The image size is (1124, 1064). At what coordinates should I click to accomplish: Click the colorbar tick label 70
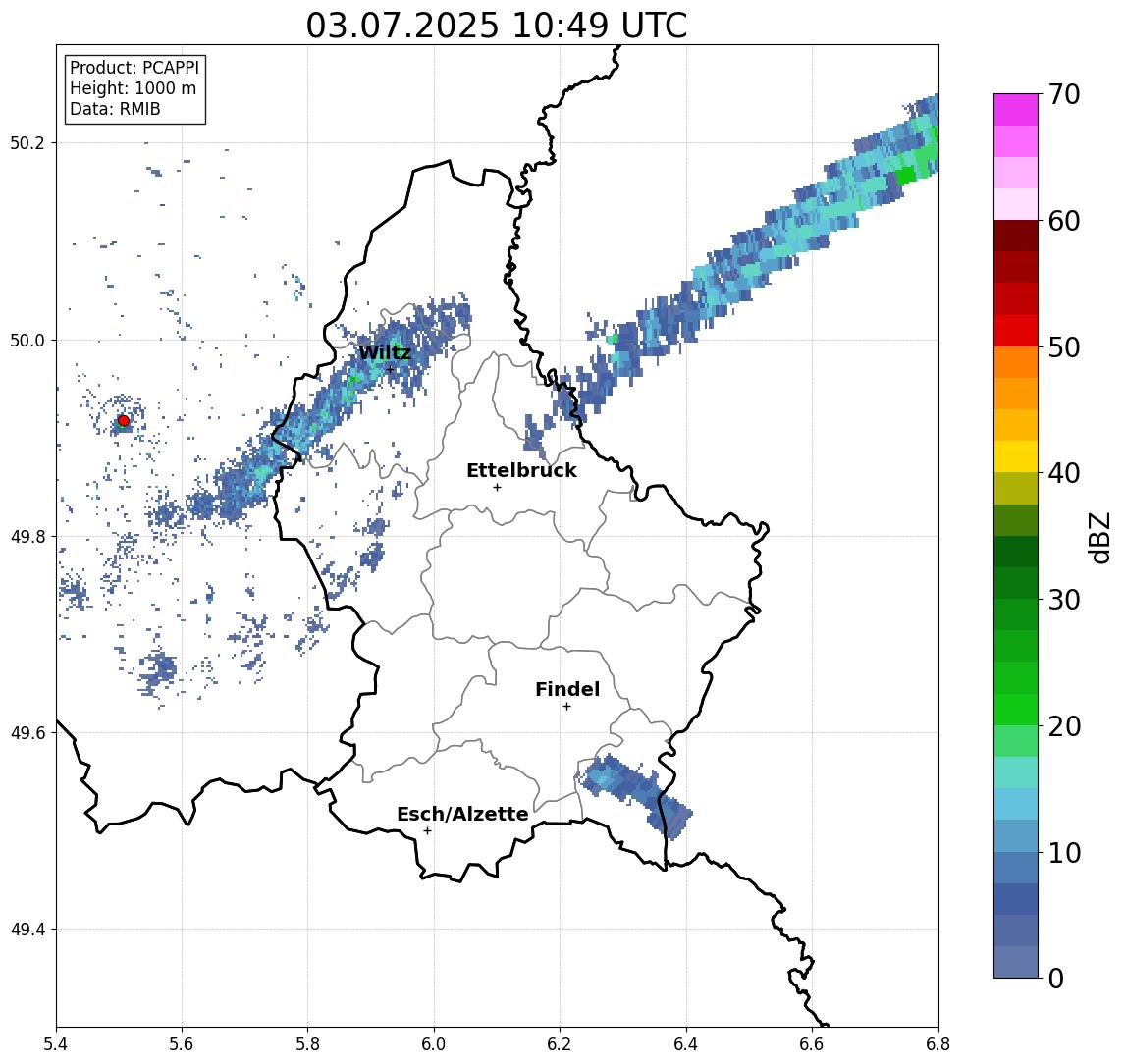point(1064,94)
